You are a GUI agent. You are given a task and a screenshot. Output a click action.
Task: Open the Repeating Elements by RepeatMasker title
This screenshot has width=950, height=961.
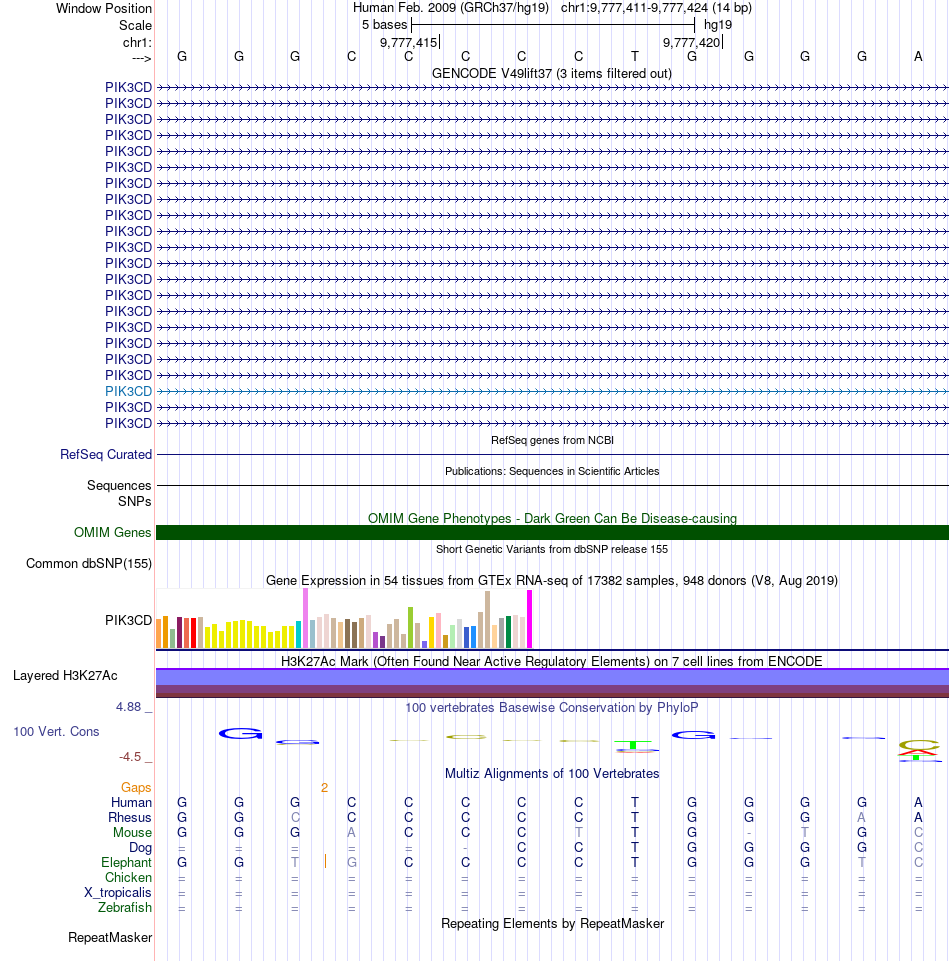(552, 924)
